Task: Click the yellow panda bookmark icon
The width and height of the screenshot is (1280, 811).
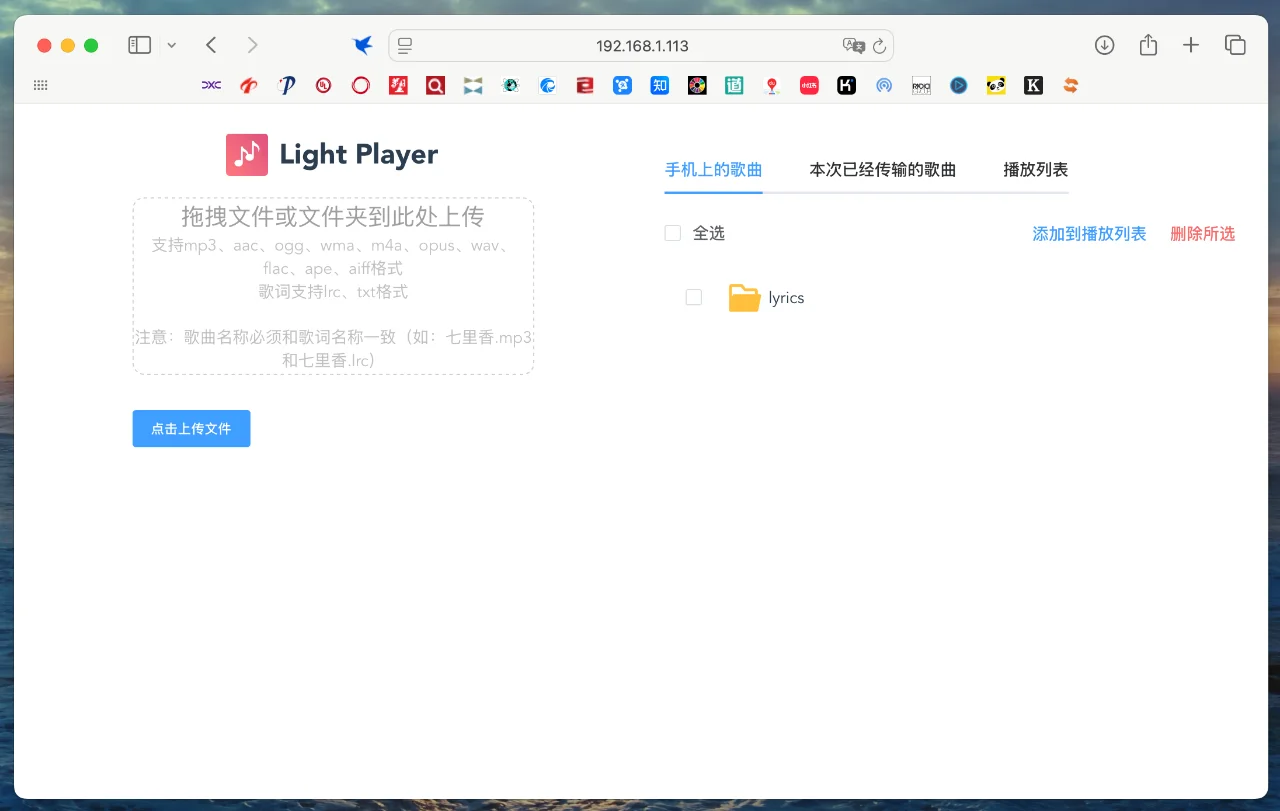Action: (995, 85)
